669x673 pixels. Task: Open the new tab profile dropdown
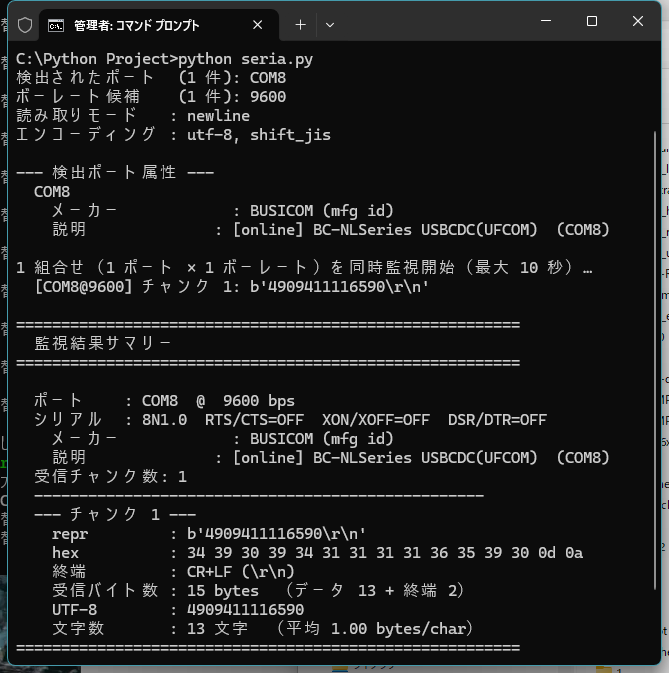[330, 25]
